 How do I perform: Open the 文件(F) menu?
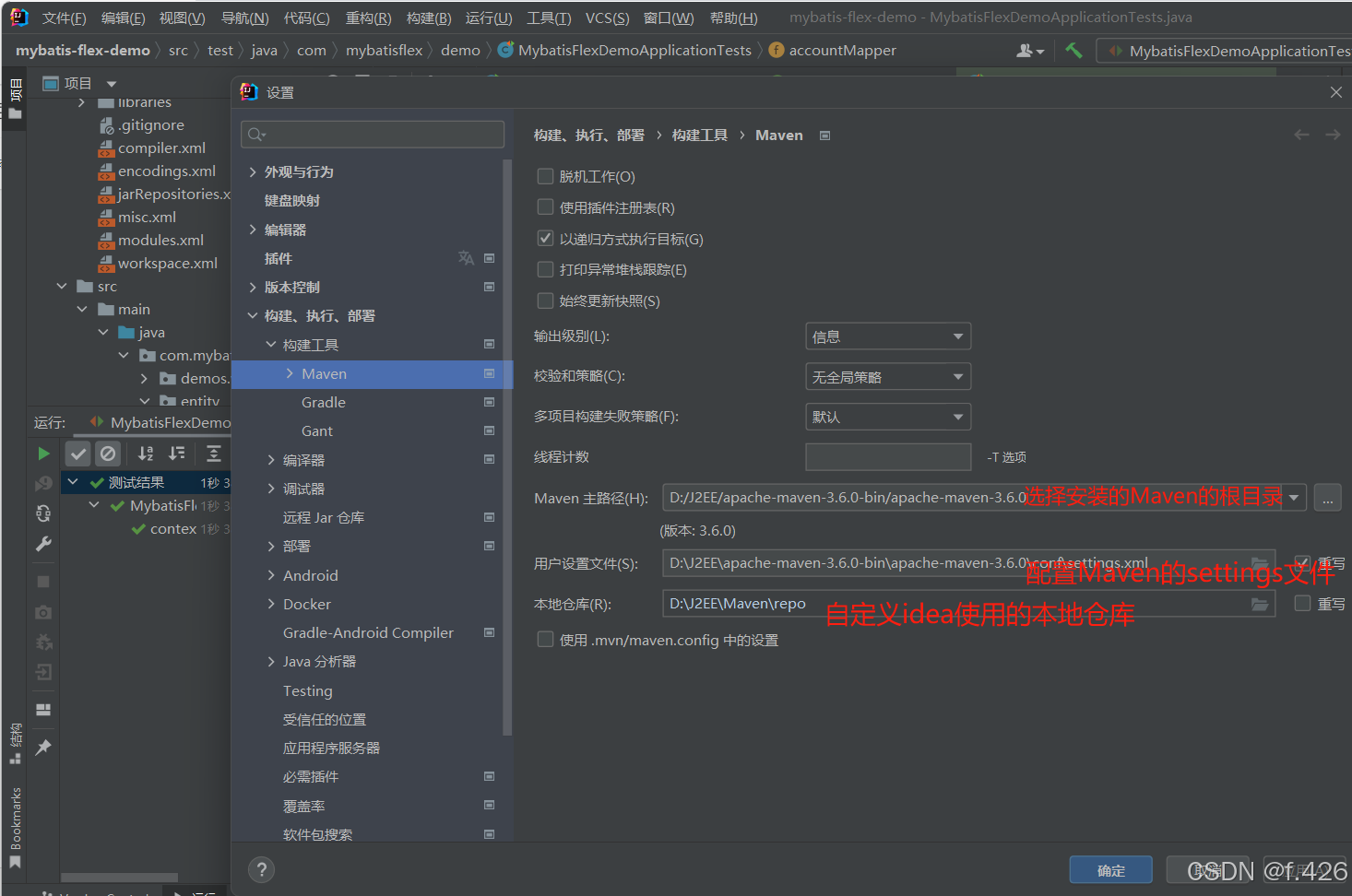64,18
